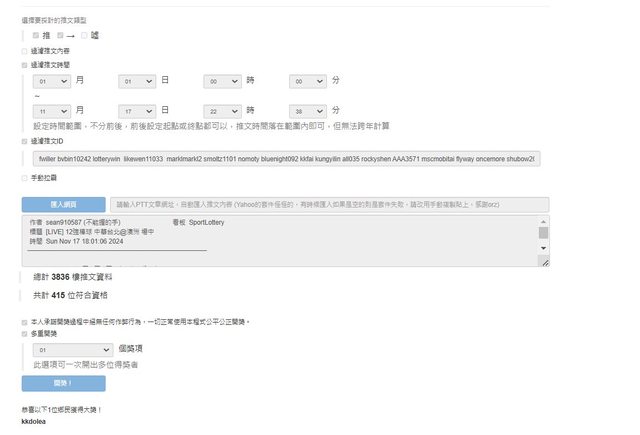Open the end minute dropdown showing 38
The width and height of the screenshot is (640, 435).
click(x=307, y=110)
